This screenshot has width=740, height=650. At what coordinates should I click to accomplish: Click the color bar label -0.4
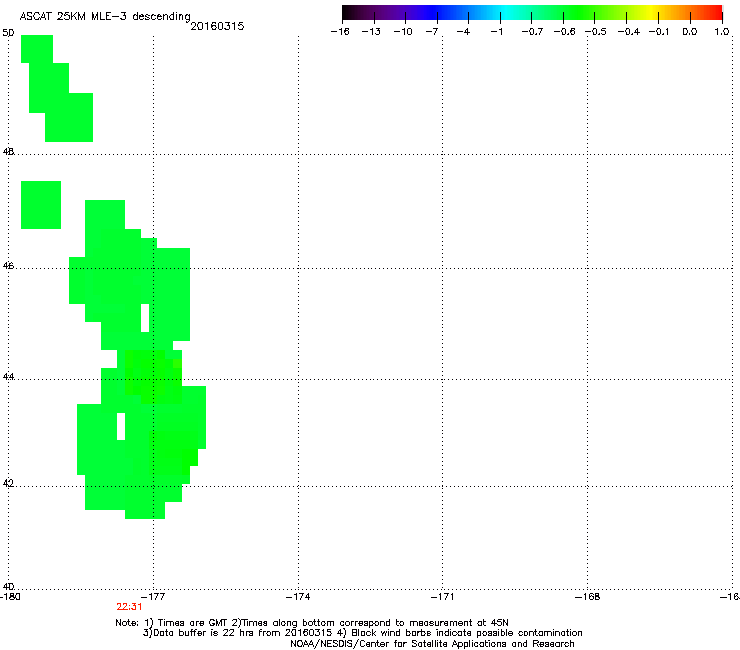(x=629, y=32)
